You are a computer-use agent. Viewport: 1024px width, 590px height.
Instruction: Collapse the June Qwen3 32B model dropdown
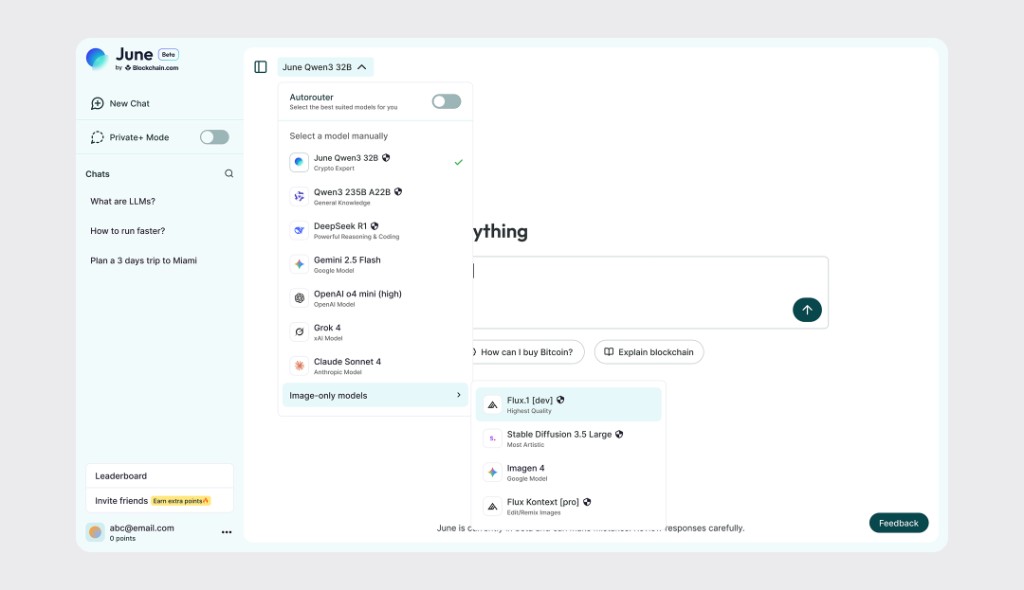point(325,67)
